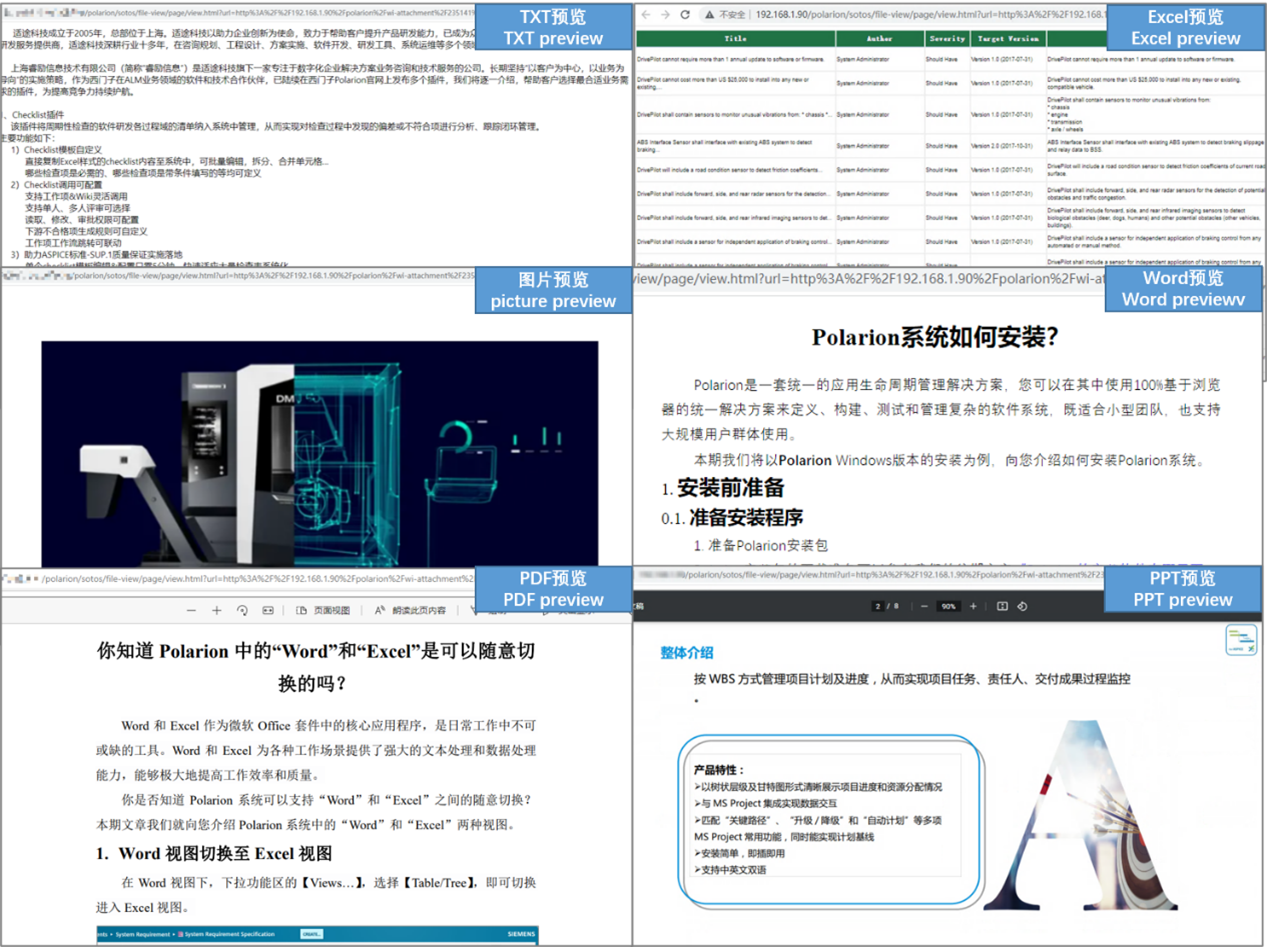This screenshot has height=947, width=1267.
Task: Click the read aloud icon in PDF toolbar
Action: 379,608
